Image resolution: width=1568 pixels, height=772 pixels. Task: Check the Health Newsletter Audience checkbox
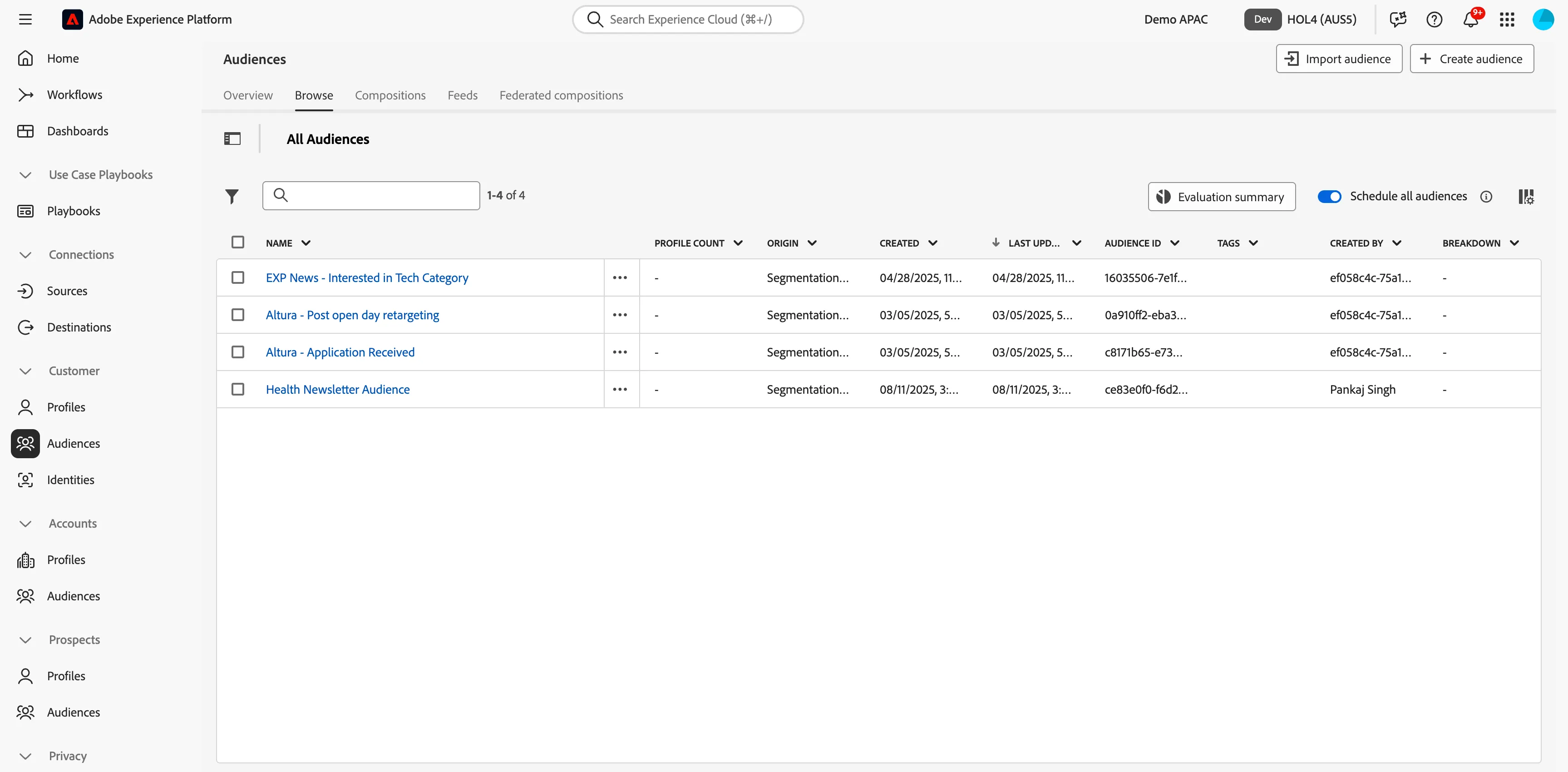(x=238, y=389)
